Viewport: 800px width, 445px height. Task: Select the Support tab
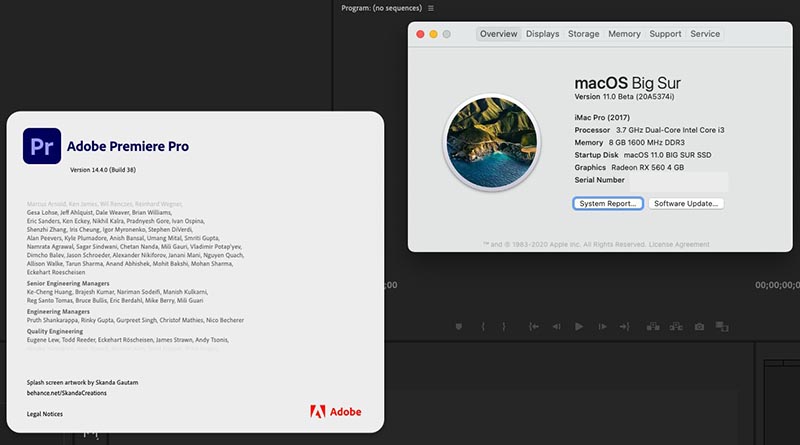coord(665,34)
